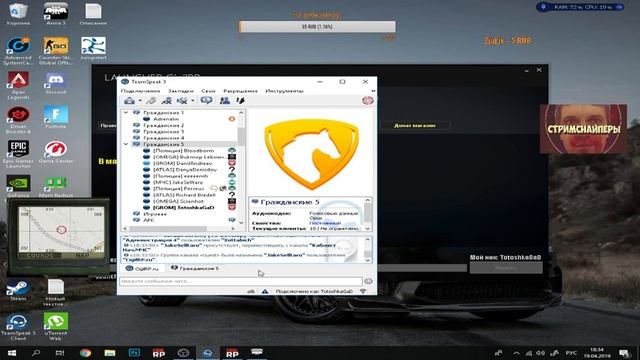Open the Разрешения menu in TeamSpeak
This screenshot has height=360, width=640.
[240, 91]
